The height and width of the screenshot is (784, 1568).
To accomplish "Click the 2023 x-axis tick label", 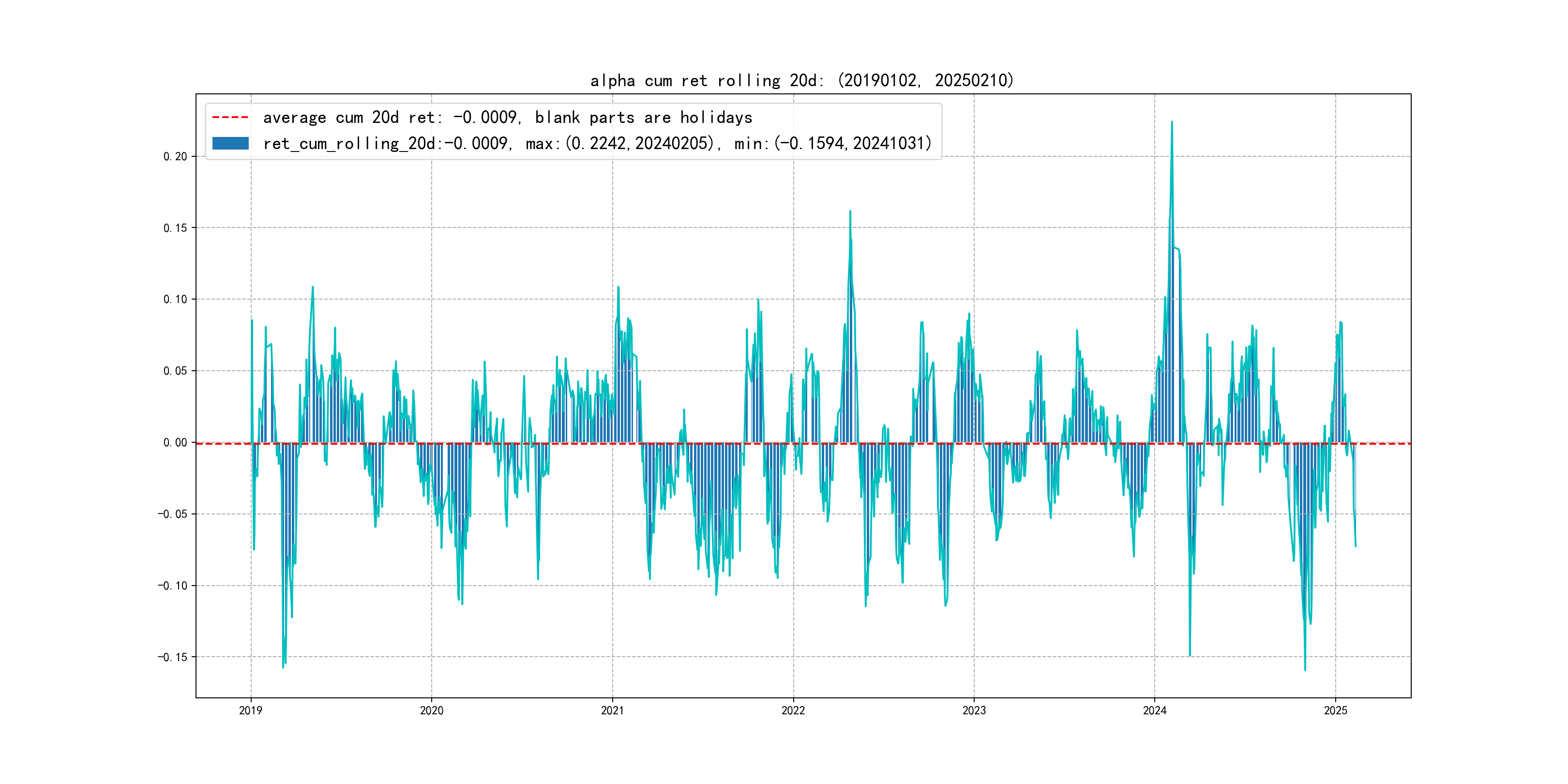I will (x=974, y=710).
